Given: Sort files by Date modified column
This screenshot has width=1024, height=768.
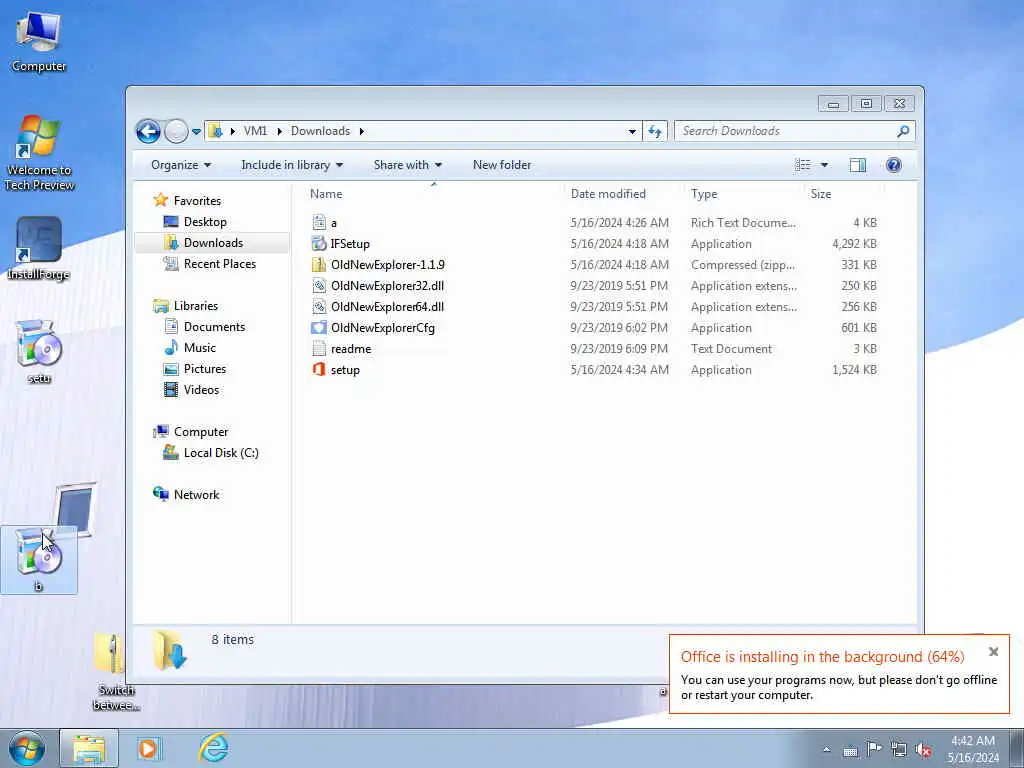Looking at the screenshot, I should click(x=626, y=194).
